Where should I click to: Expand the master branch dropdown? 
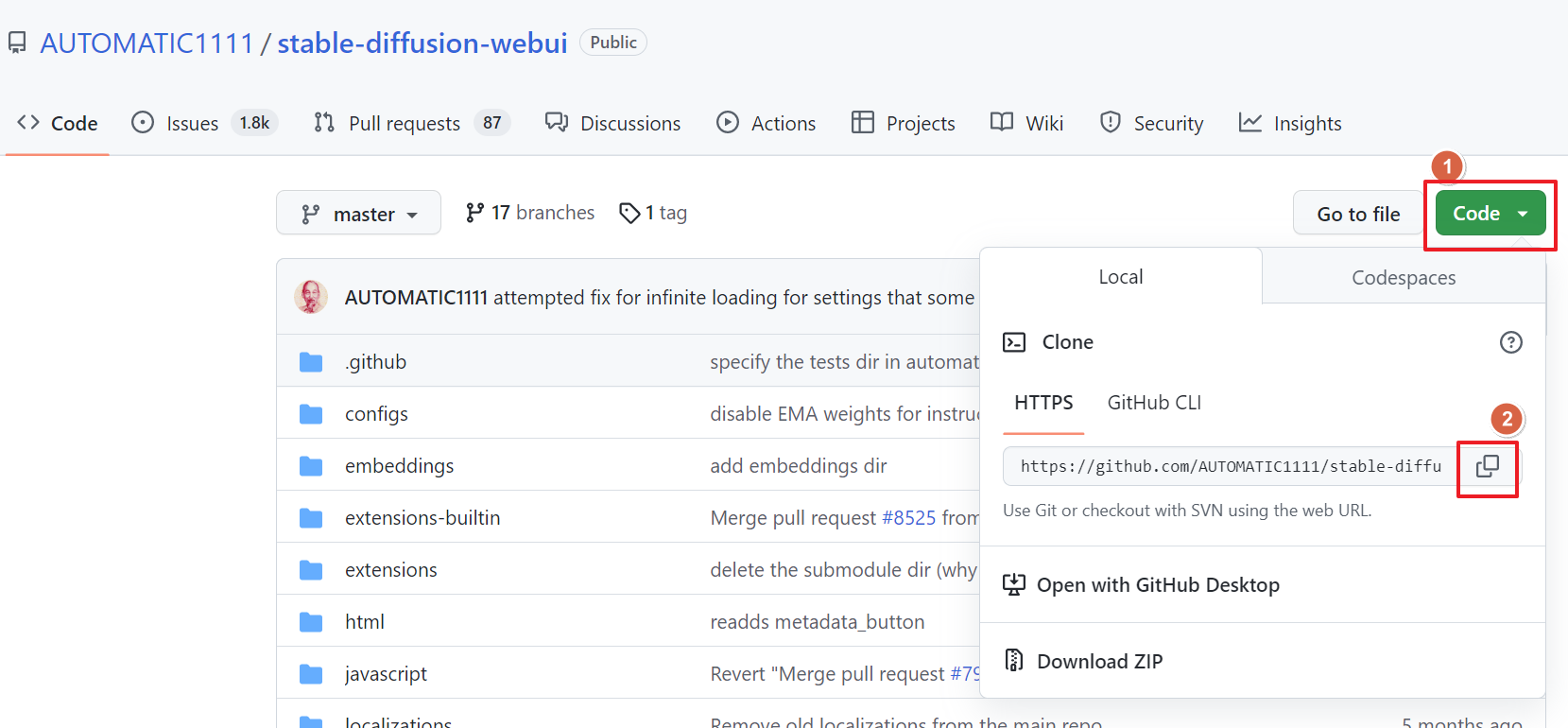[x=358, y=213]
